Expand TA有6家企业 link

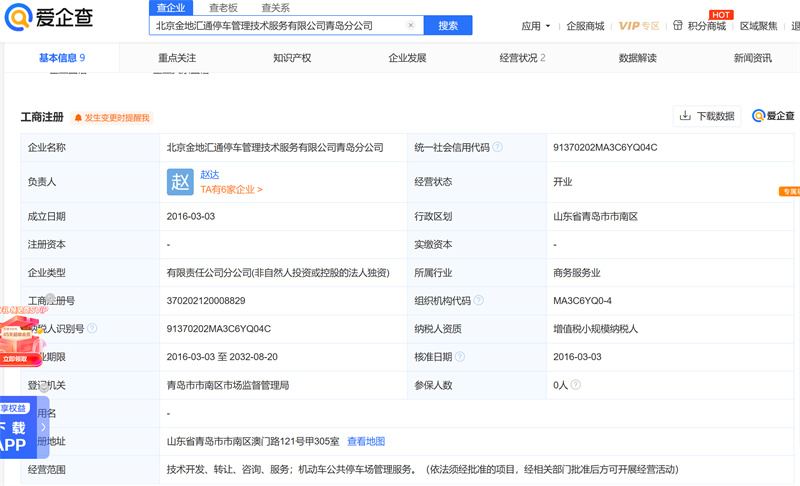coord(231,189)
